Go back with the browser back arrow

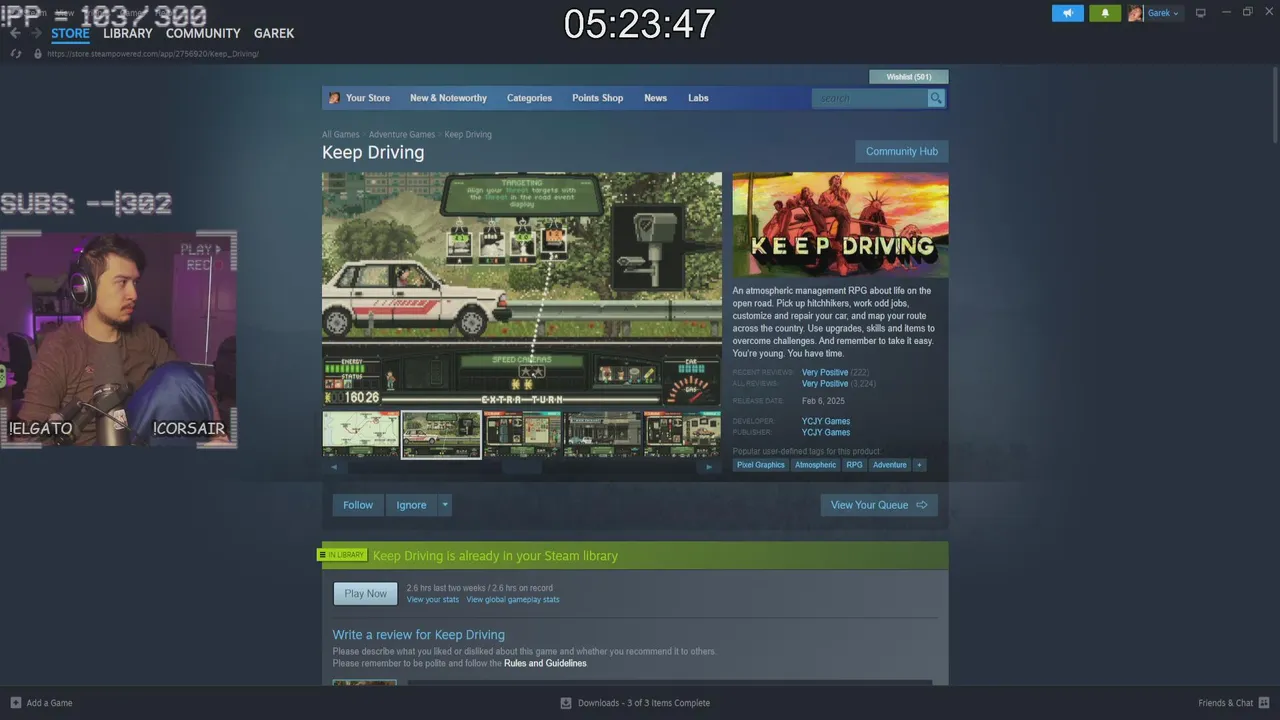point(15,33)
